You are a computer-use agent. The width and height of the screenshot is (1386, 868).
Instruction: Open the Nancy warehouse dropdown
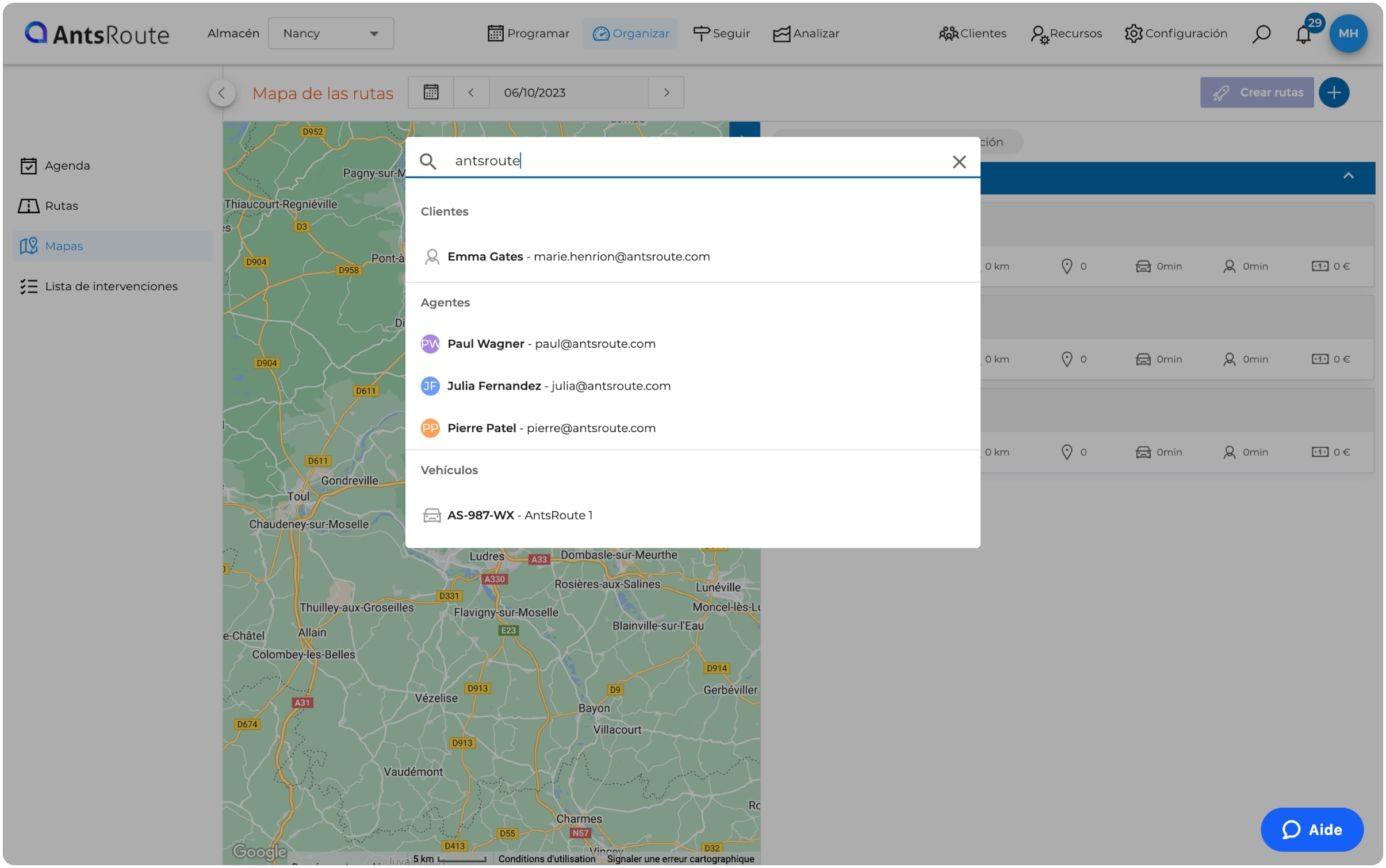[331, 33]
